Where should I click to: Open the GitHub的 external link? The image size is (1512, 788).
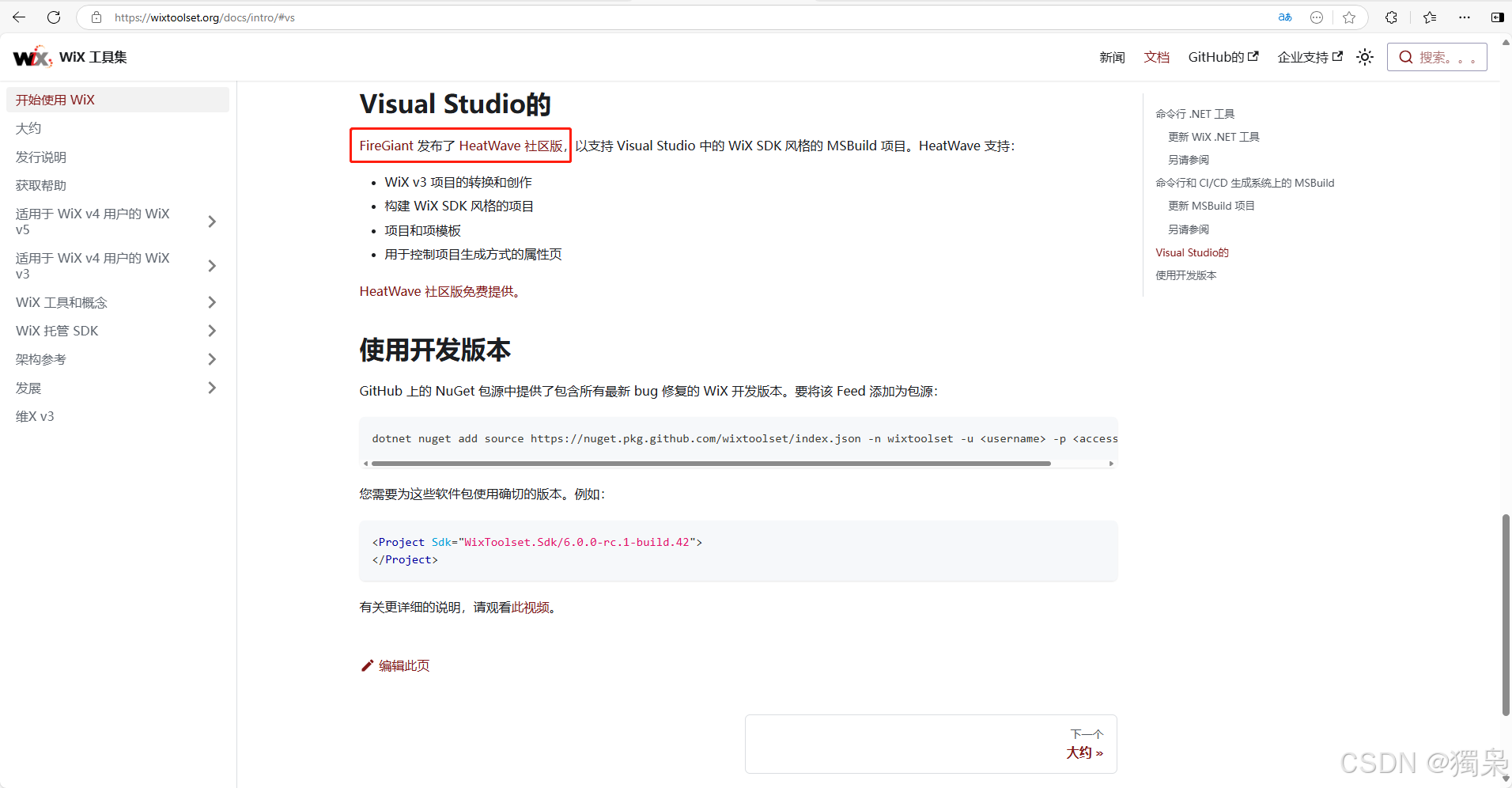coord(1223,57)
